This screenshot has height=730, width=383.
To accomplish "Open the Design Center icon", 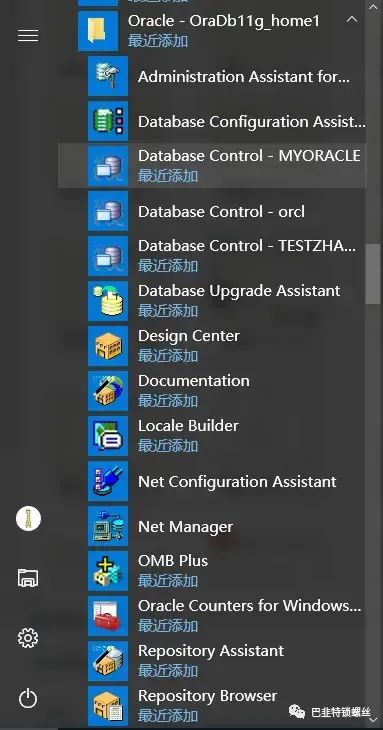I will point(108,345).
